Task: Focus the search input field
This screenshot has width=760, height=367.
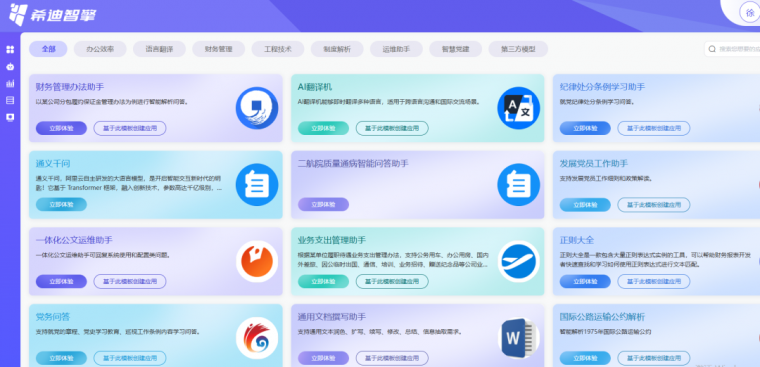Action: coord(732,49)
